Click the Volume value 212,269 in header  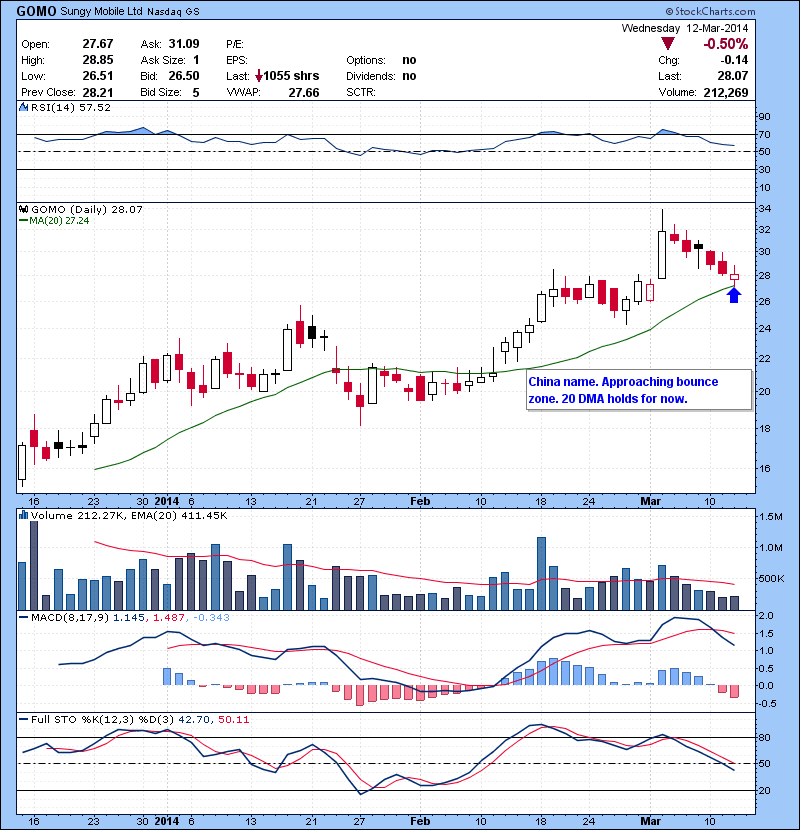click(x=726, y=93)
